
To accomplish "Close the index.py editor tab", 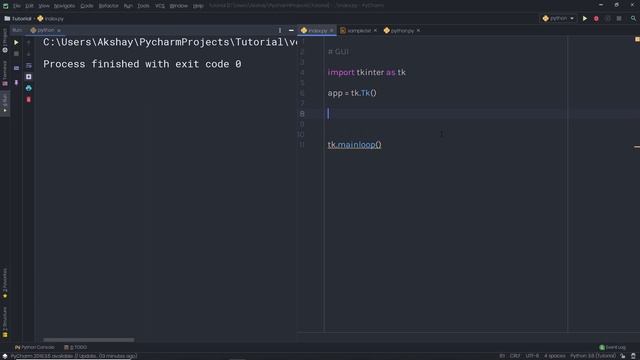I will click(x=332, y=31).
